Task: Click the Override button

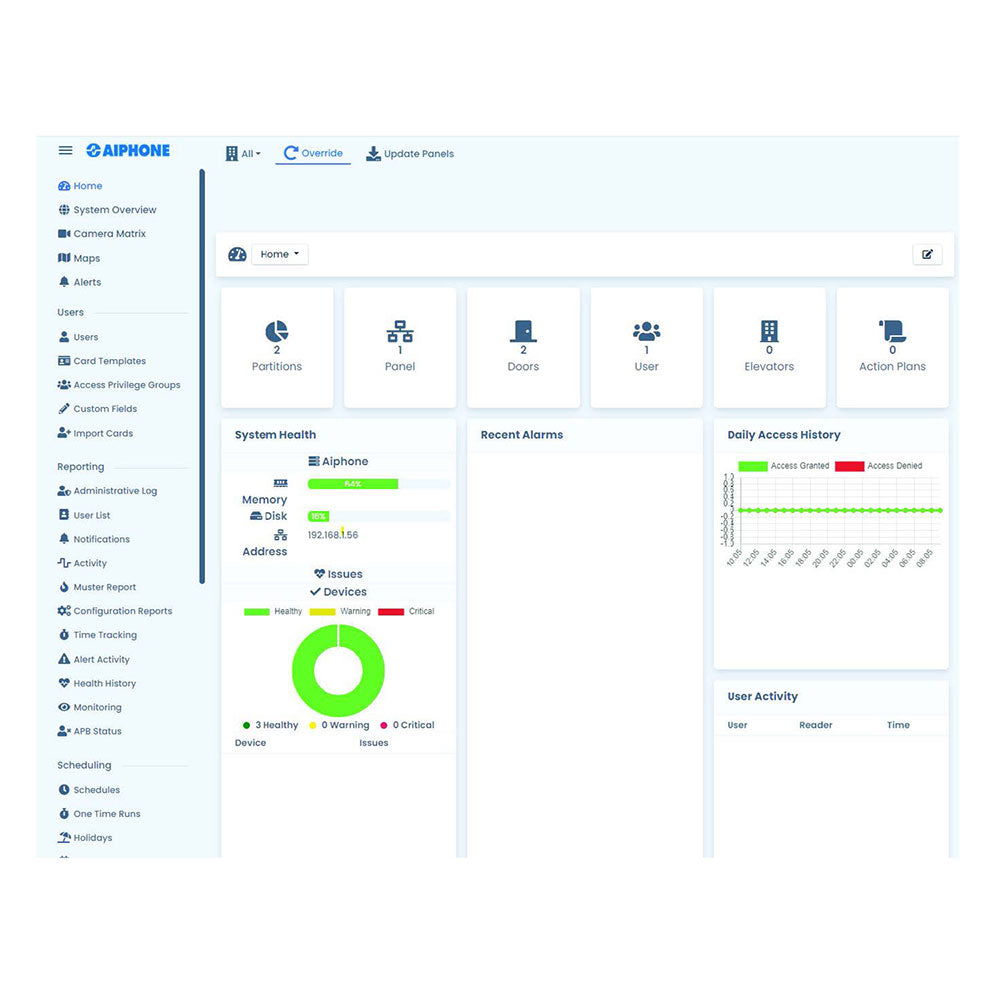Action: [313, 154]
